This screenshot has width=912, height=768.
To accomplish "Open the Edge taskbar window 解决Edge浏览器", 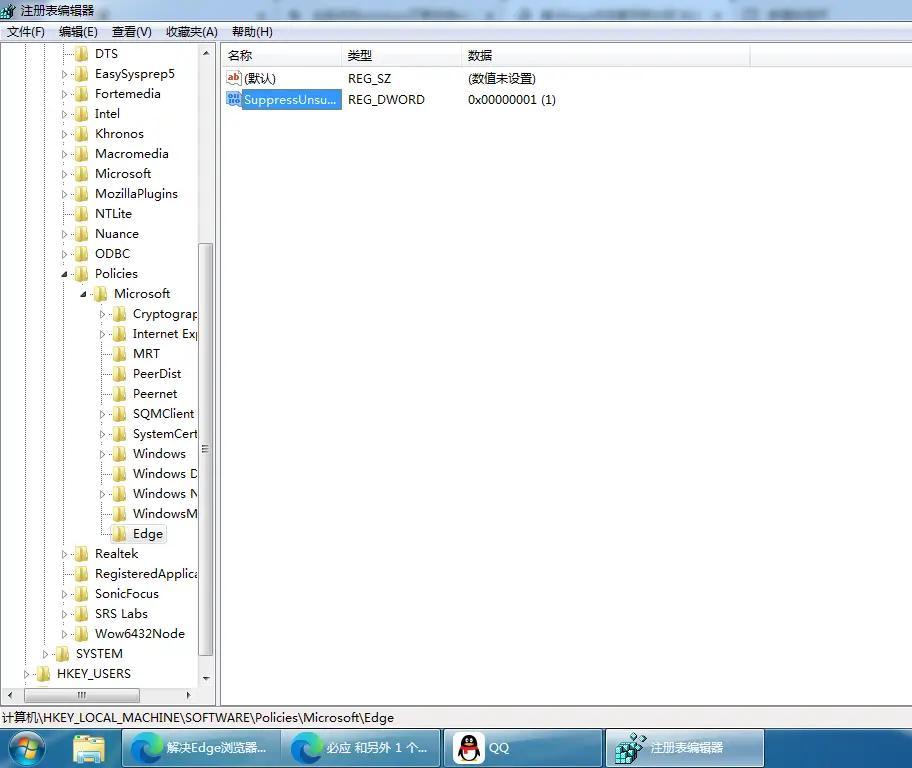I will coord(199,747).
